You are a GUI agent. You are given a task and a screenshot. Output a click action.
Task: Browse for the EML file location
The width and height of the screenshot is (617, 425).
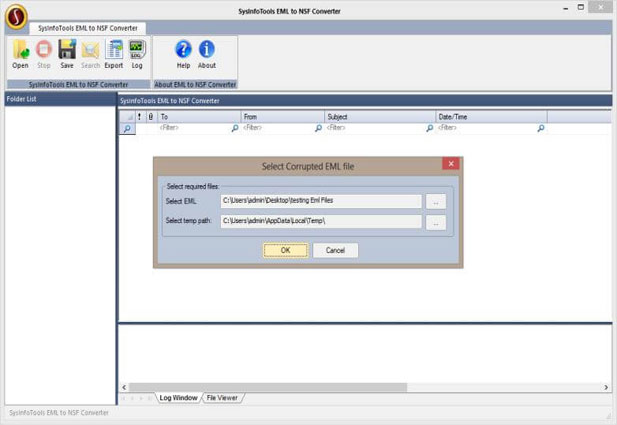click(436, 202)
